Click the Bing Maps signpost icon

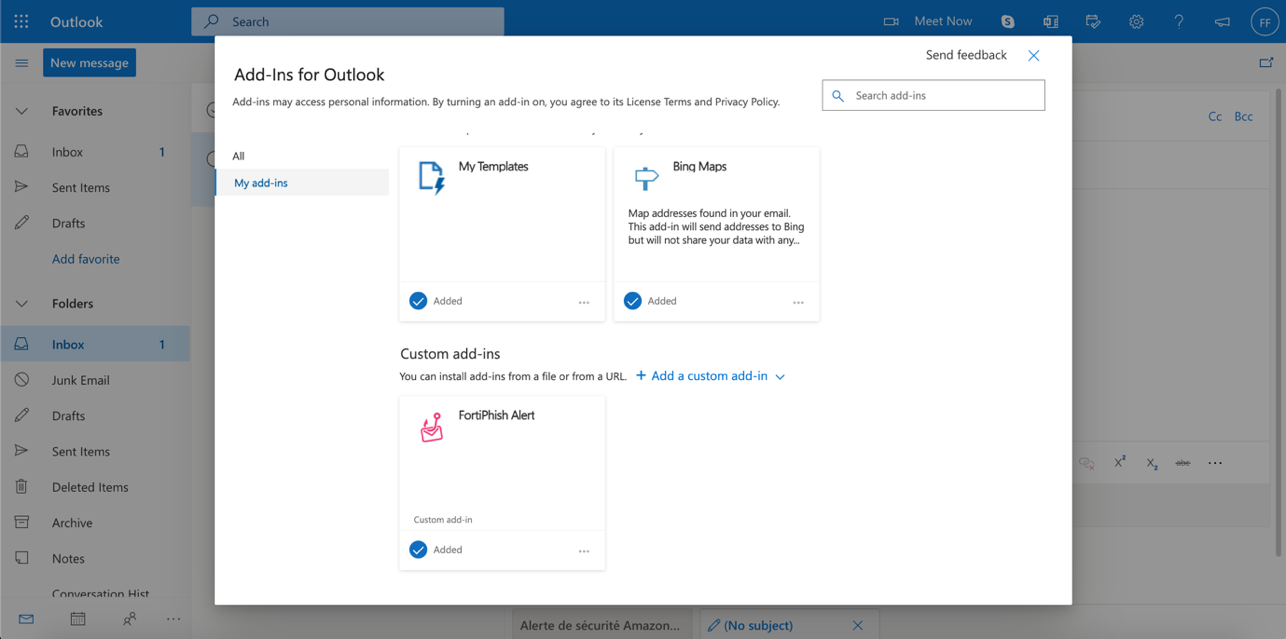(x=646, y=178)
